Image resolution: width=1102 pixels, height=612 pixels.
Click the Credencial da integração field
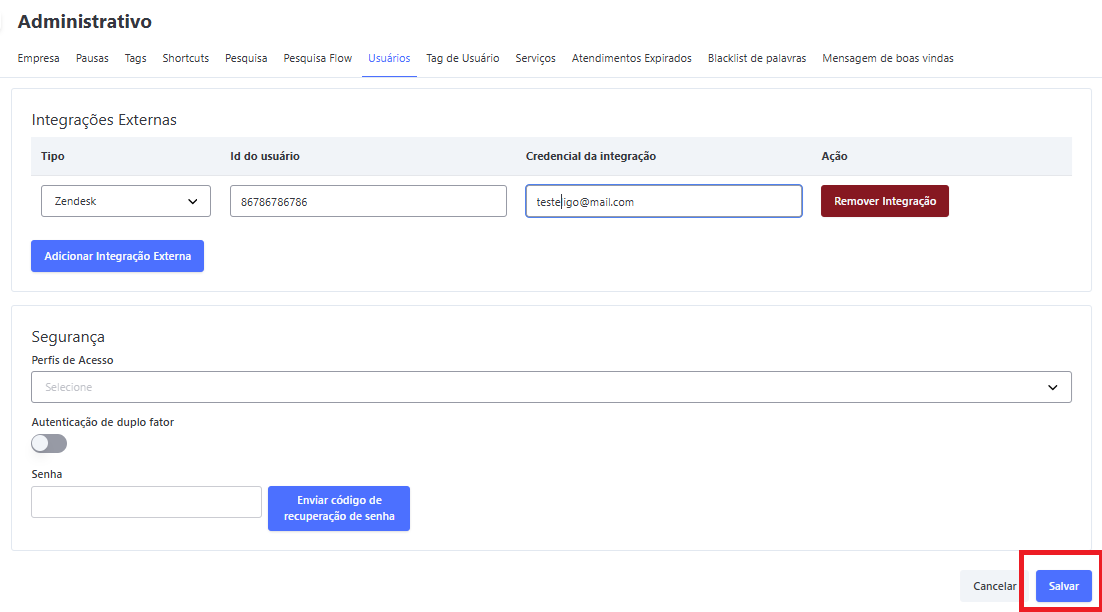(663, 201)
